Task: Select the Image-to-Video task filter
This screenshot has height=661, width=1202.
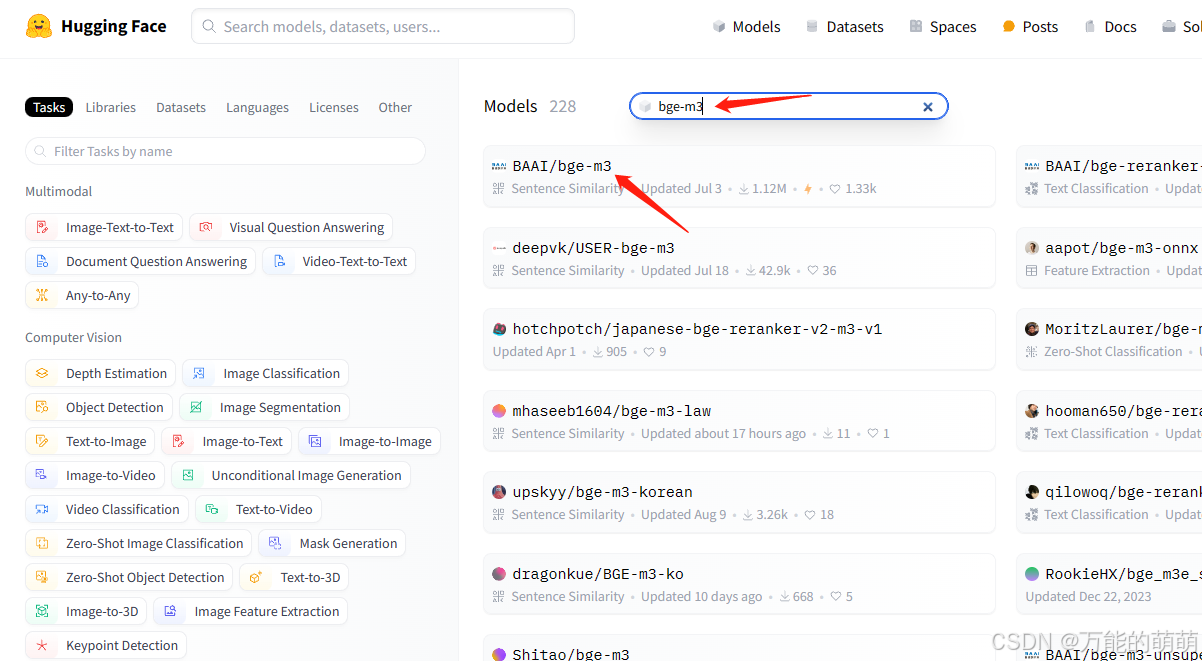Action: (95, 475)
